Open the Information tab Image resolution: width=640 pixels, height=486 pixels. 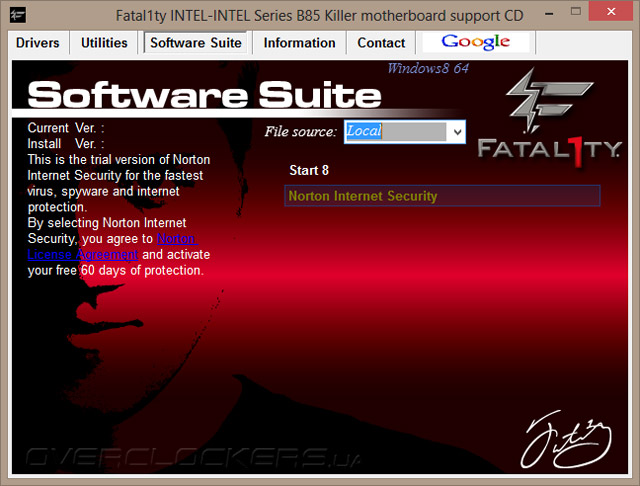coord(299,43)
